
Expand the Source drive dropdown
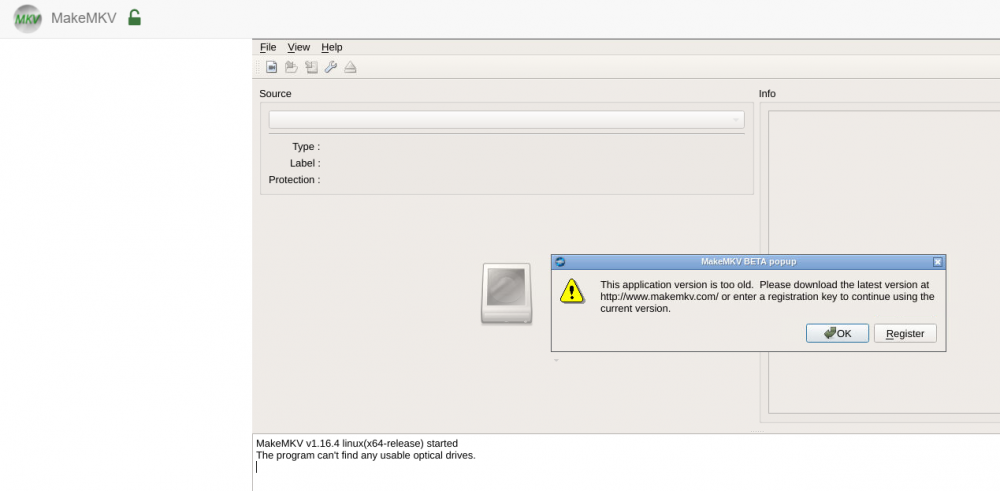click(506, 120)
